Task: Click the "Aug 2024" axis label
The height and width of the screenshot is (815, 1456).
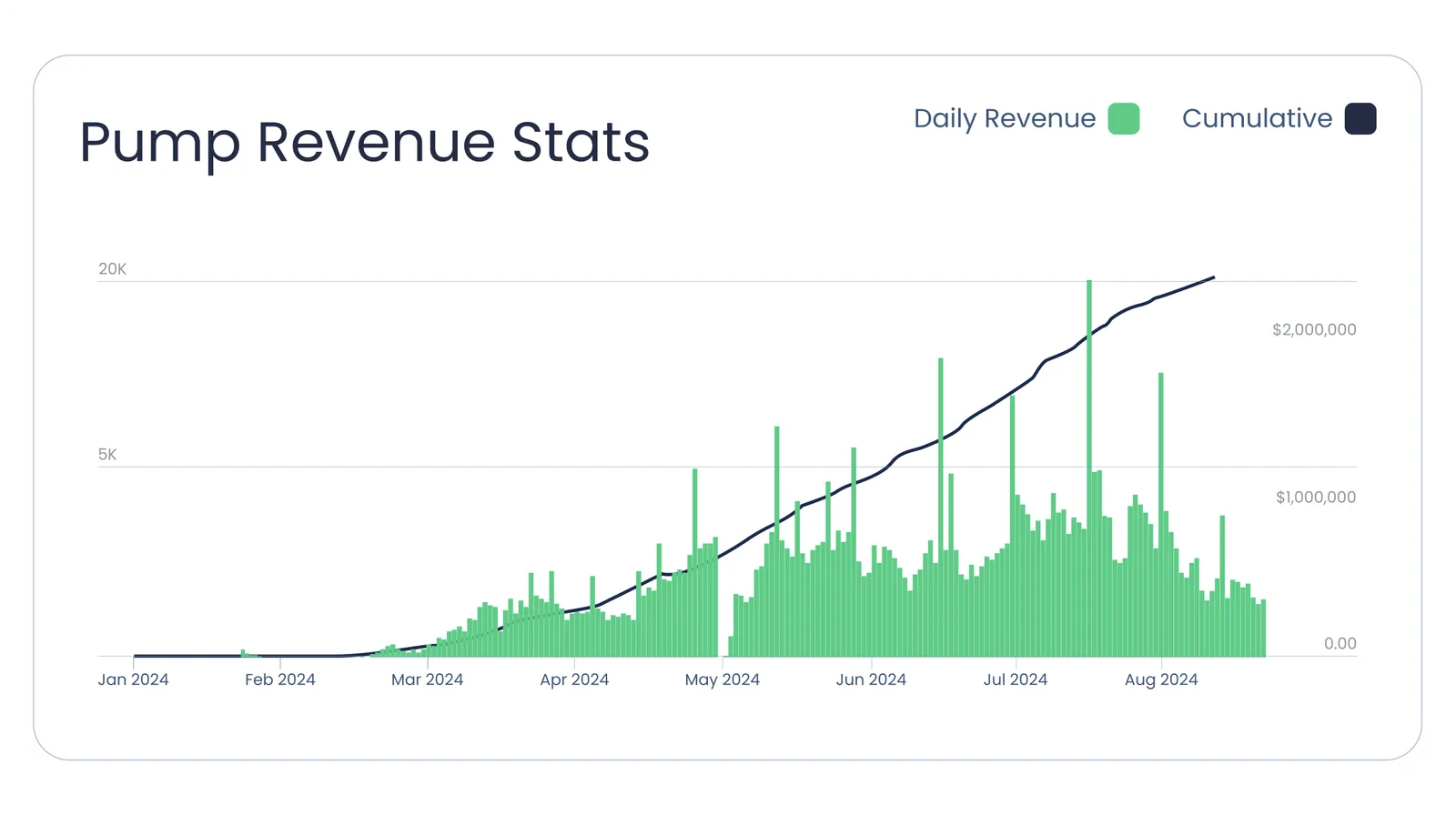Action: click(1161, 679)
